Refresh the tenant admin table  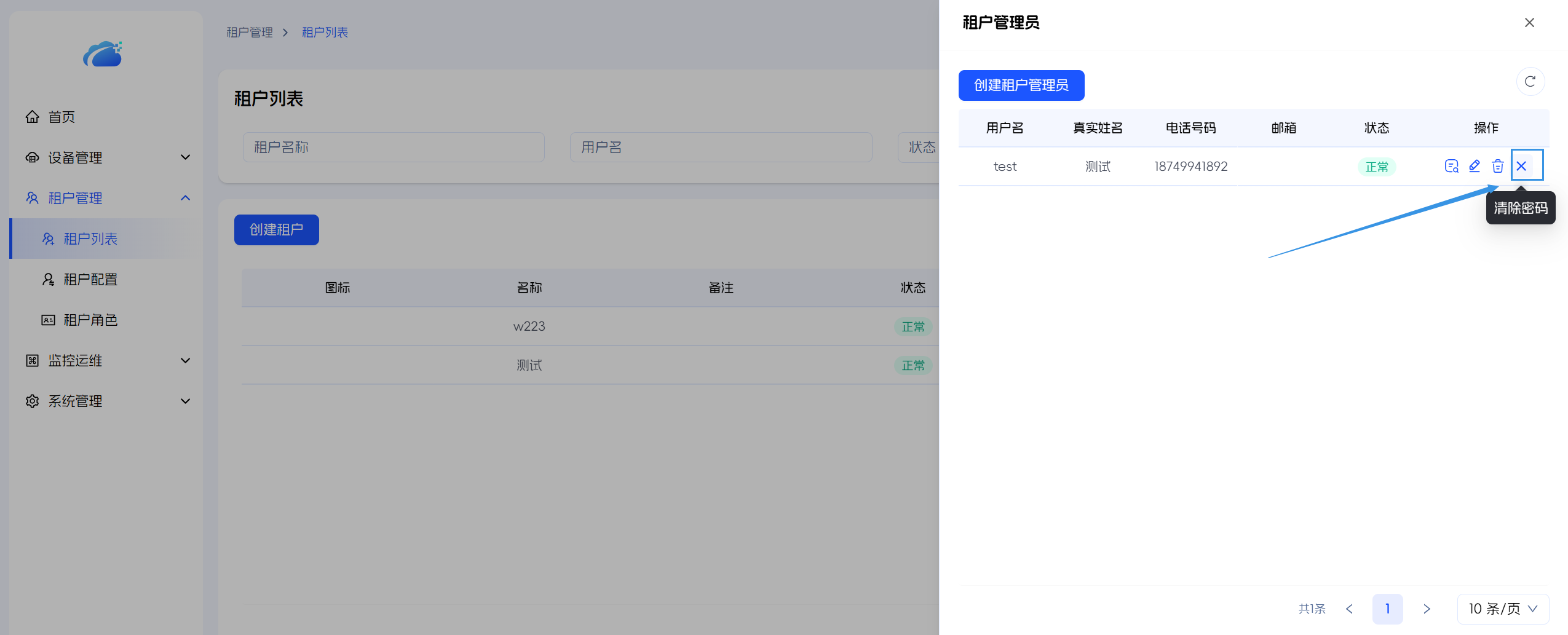(x=1530, y=81)
